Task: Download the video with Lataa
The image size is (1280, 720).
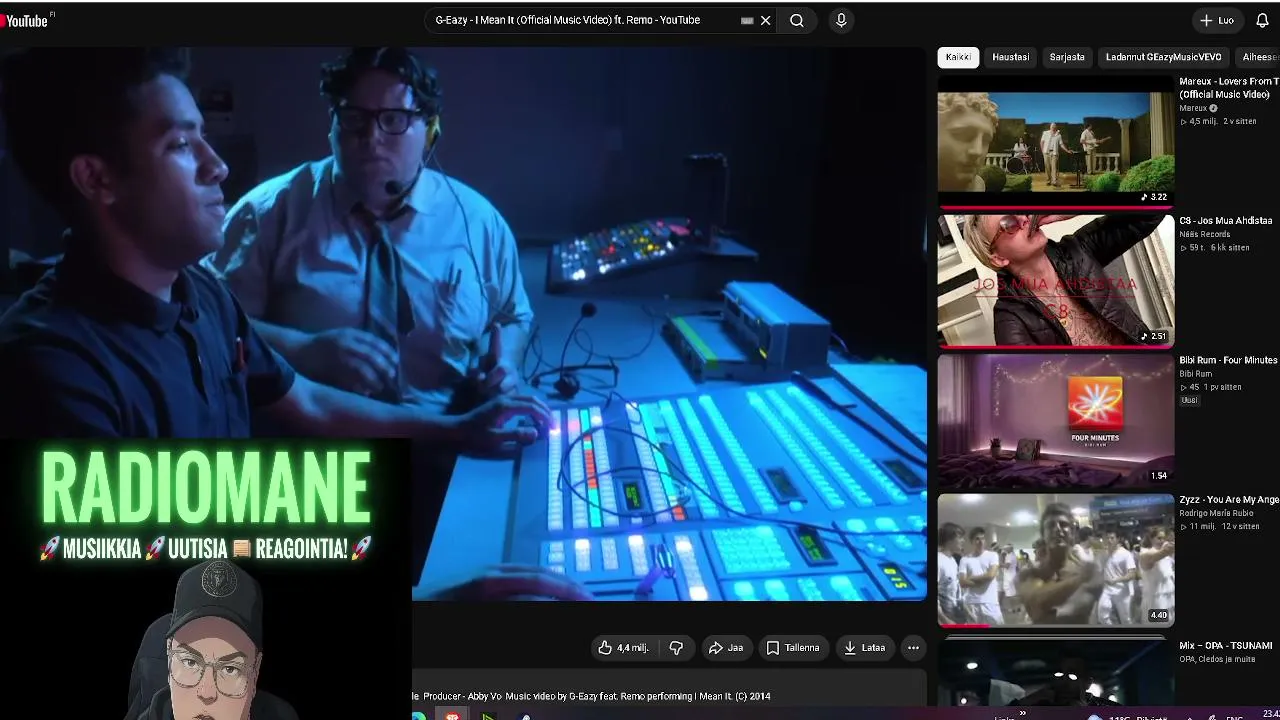Action: pyautogui.click(x=865, y=648)
